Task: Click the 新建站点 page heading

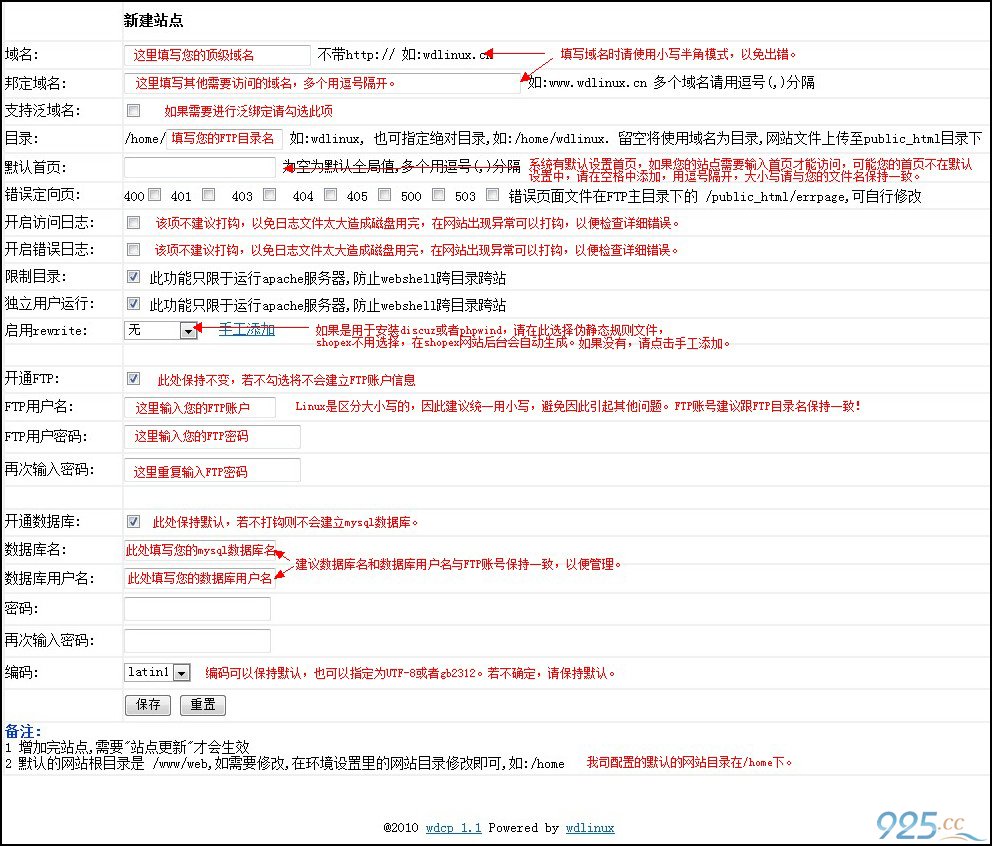Action: tap(154, 21)
